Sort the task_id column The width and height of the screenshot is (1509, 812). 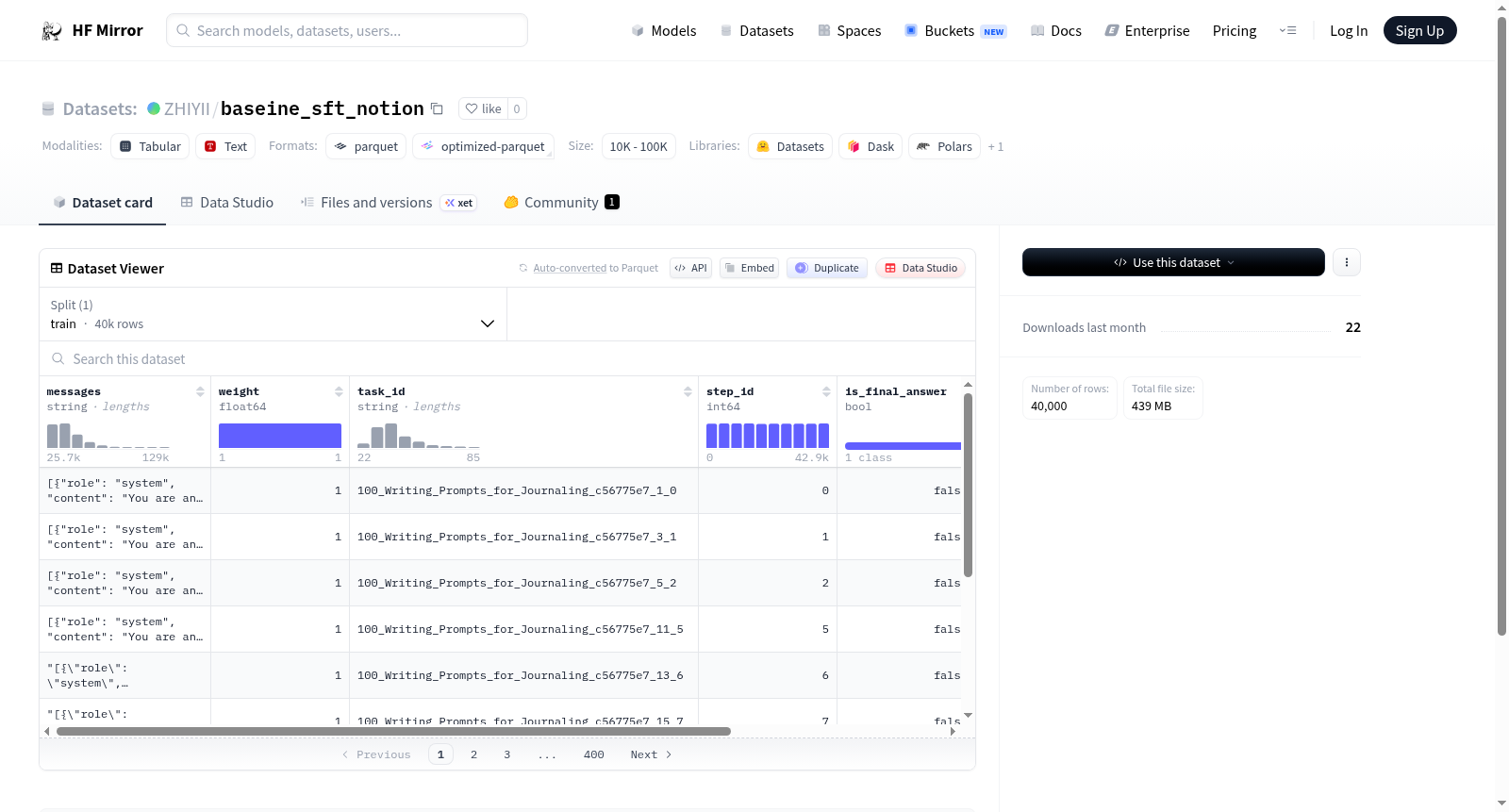click(x=688, y=391)
